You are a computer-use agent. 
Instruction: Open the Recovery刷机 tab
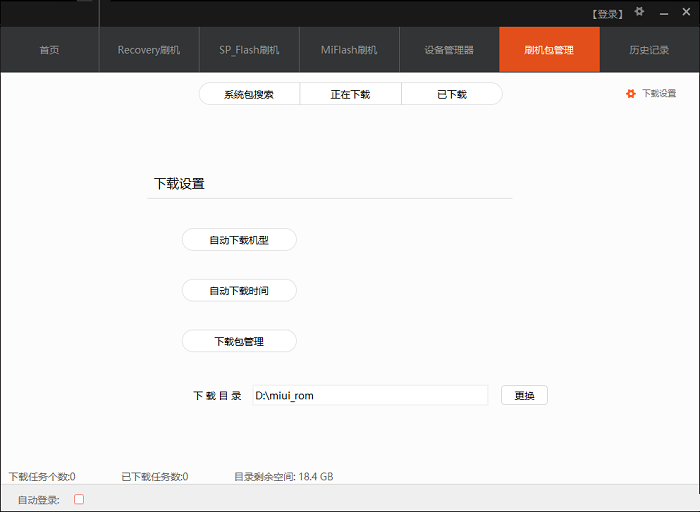149,50
